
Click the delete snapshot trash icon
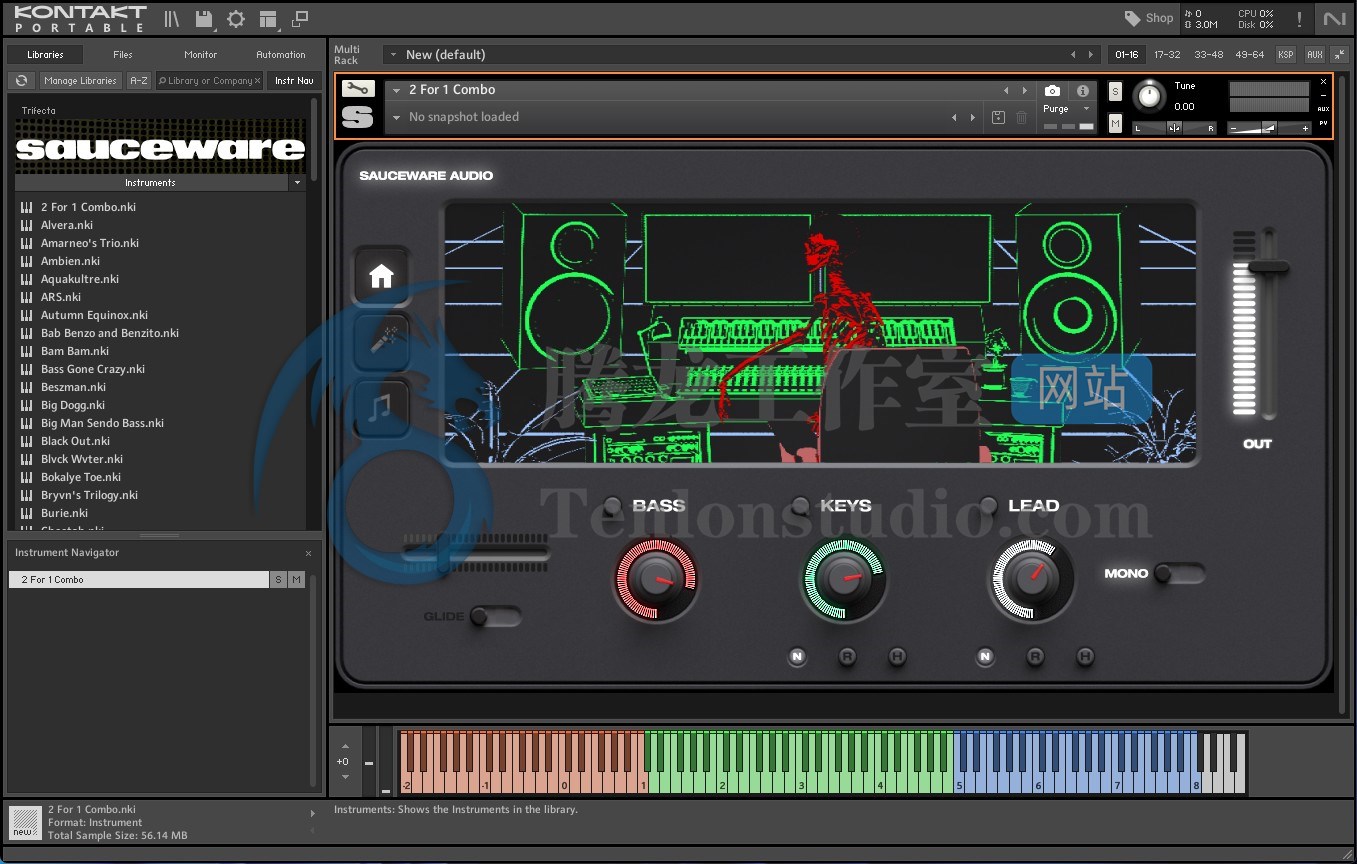(x=1021, y=117)
